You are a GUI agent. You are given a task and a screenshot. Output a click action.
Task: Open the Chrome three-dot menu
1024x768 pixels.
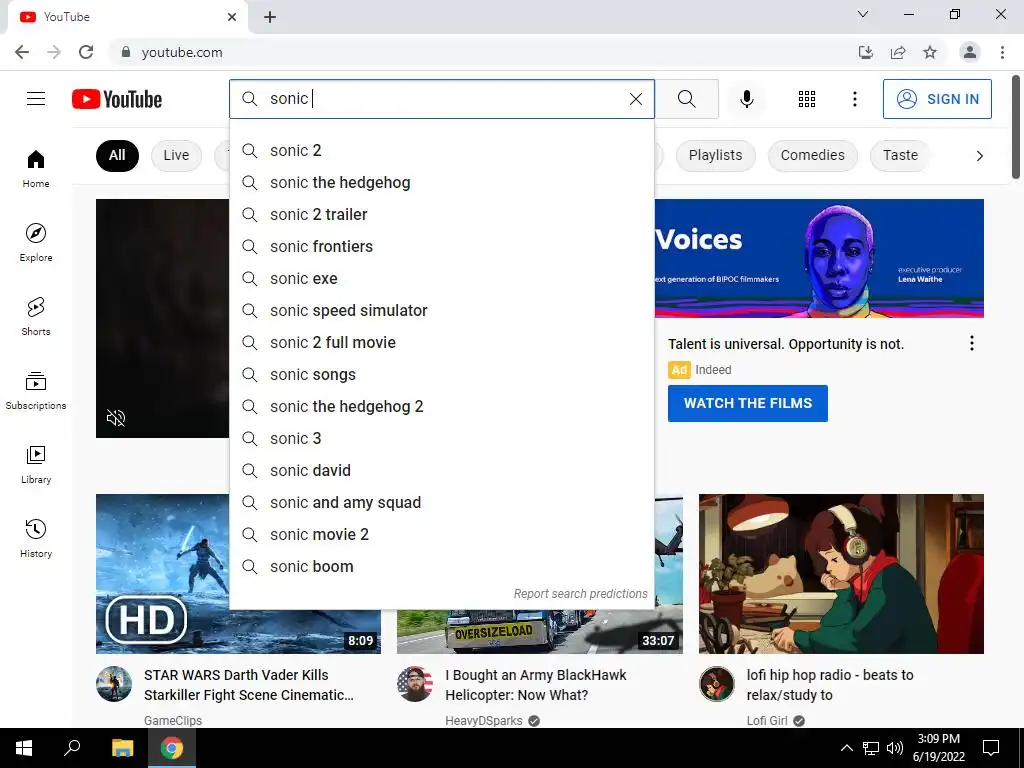click(1002, 52)
